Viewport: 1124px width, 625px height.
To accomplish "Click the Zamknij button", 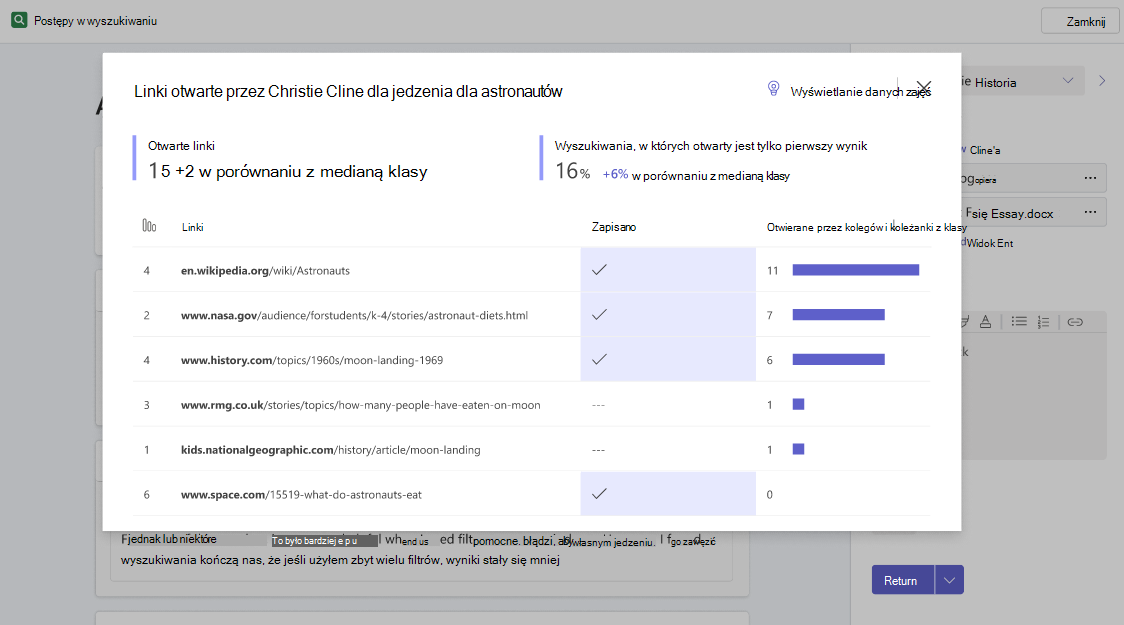I will click(1080, 22).
